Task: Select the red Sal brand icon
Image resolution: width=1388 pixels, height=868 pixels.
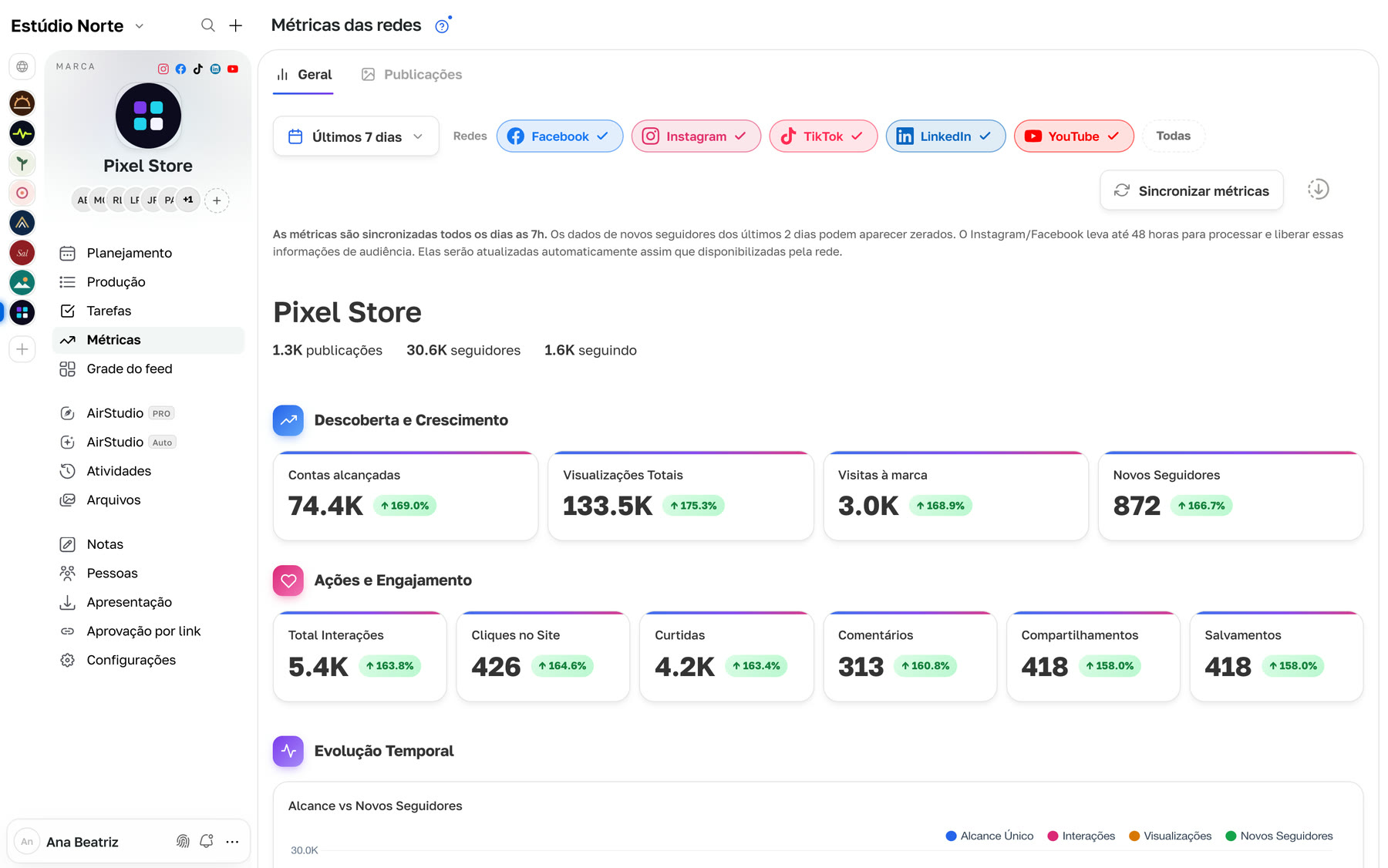Action: point(22,253)
